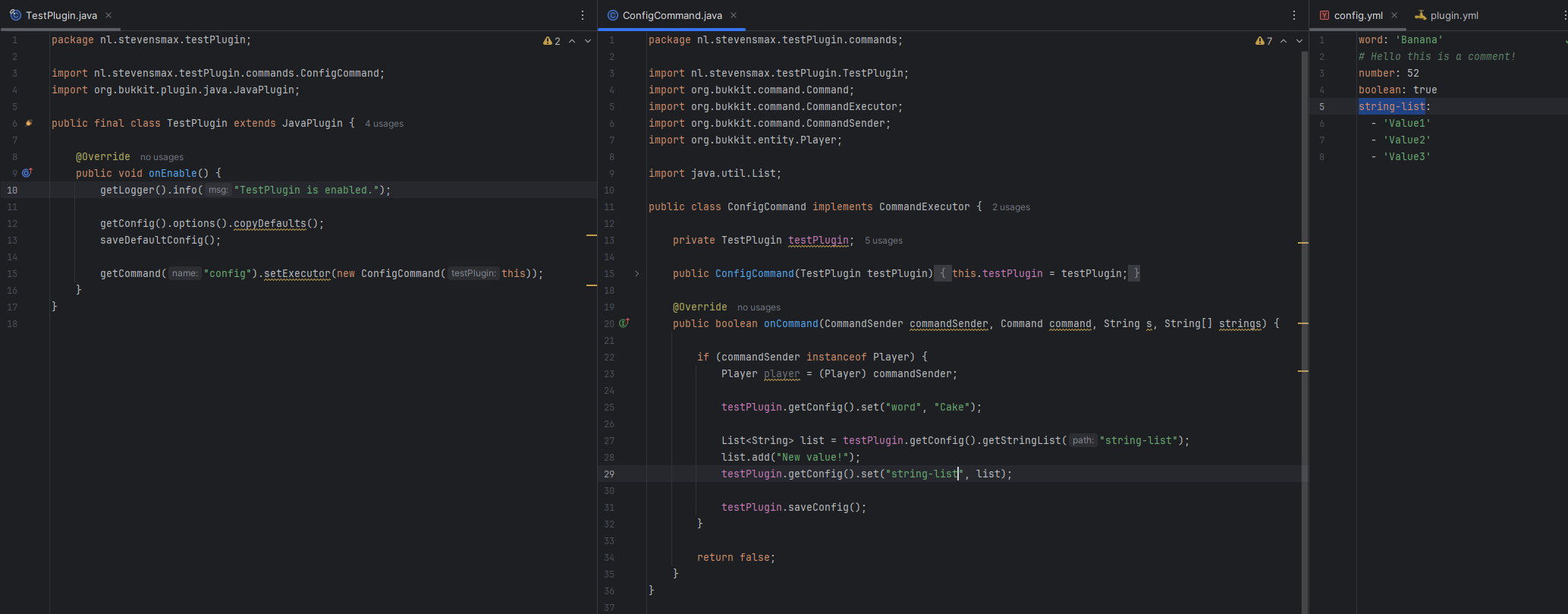
Task: Open the tab options menu for the TestPlugin.java pane
Action: 583,15
